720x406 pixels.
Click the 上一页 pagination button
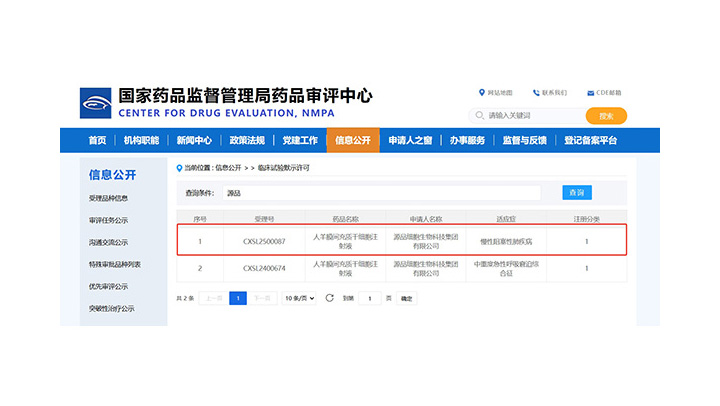tap(214, 298)
